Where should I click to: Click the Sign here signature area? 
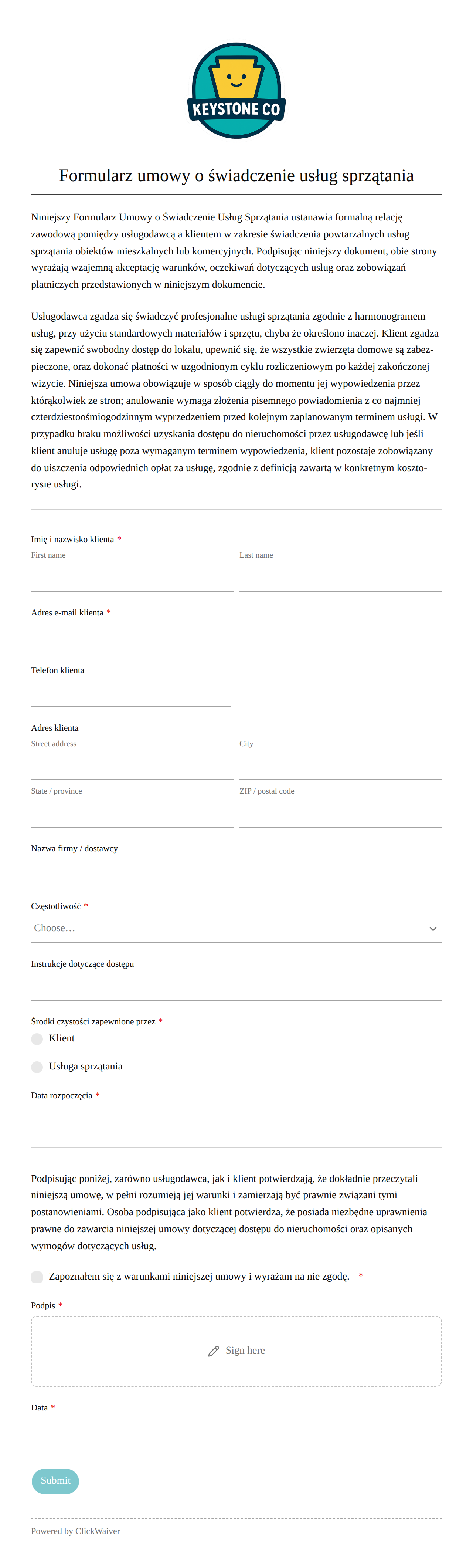[x=236, y=1351]
